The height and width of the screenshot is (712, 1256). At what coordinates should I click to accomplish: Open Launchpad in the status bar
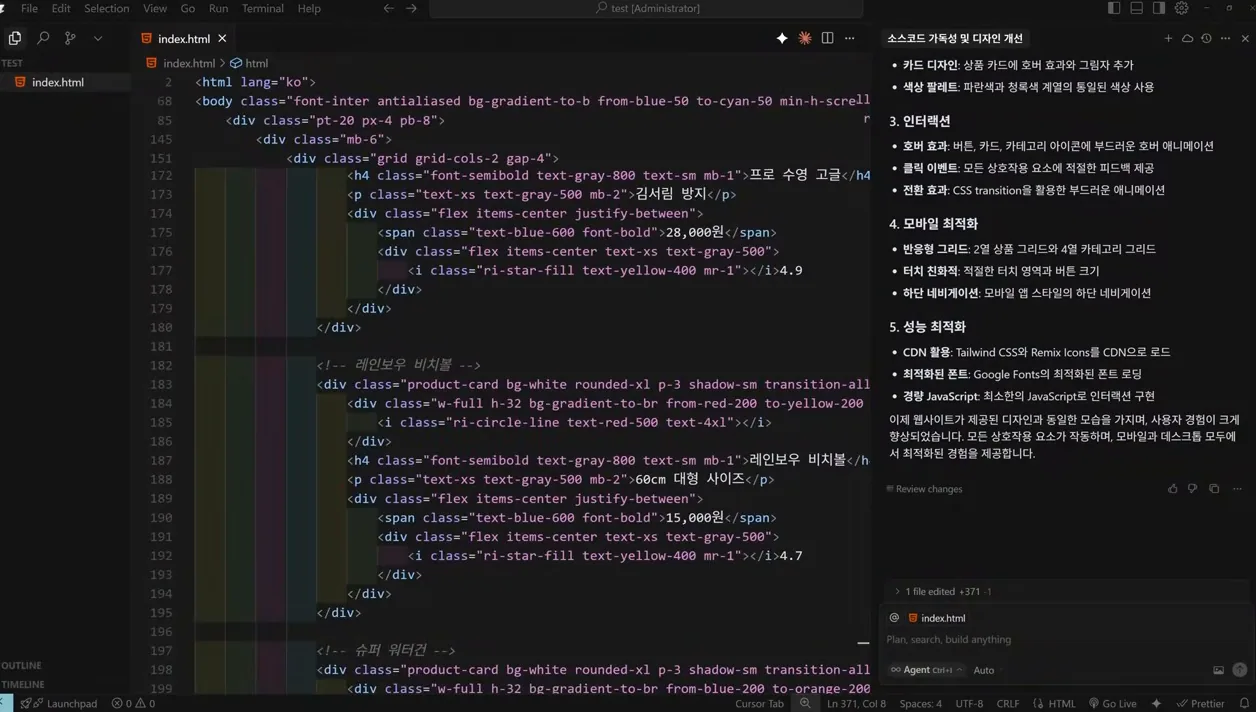point(64,703)
